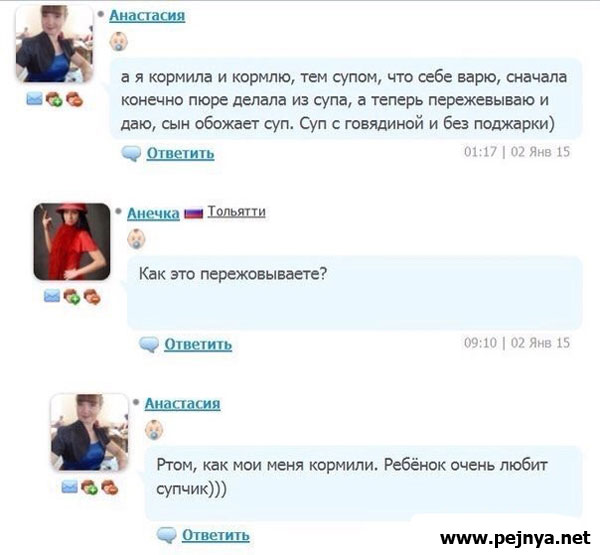Click red remove-user icon under Анечка avatar
Screen dimensions: 600x555
pyautogui.click(x=92, y=297)
